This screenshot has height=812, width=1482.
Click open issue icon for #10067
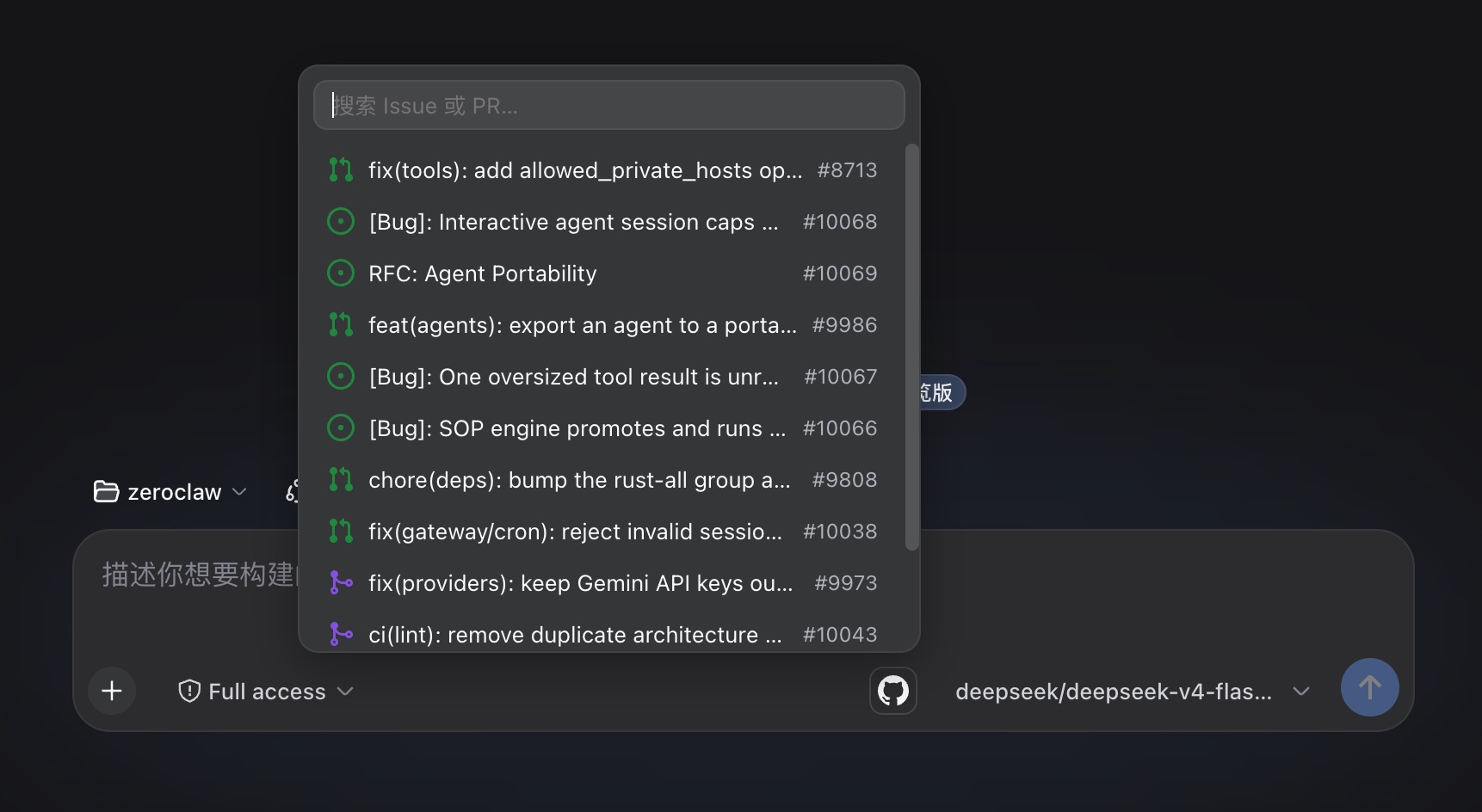point(341,377)
